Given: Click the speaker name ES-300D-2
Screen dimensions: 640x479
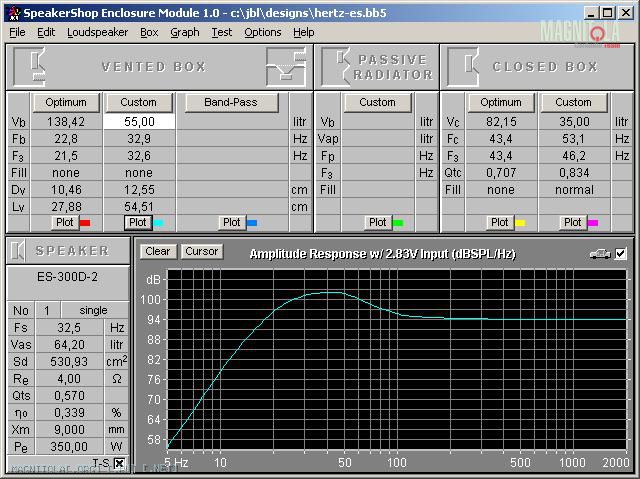Looking at the screenshot, I should [x=67, y=277].
